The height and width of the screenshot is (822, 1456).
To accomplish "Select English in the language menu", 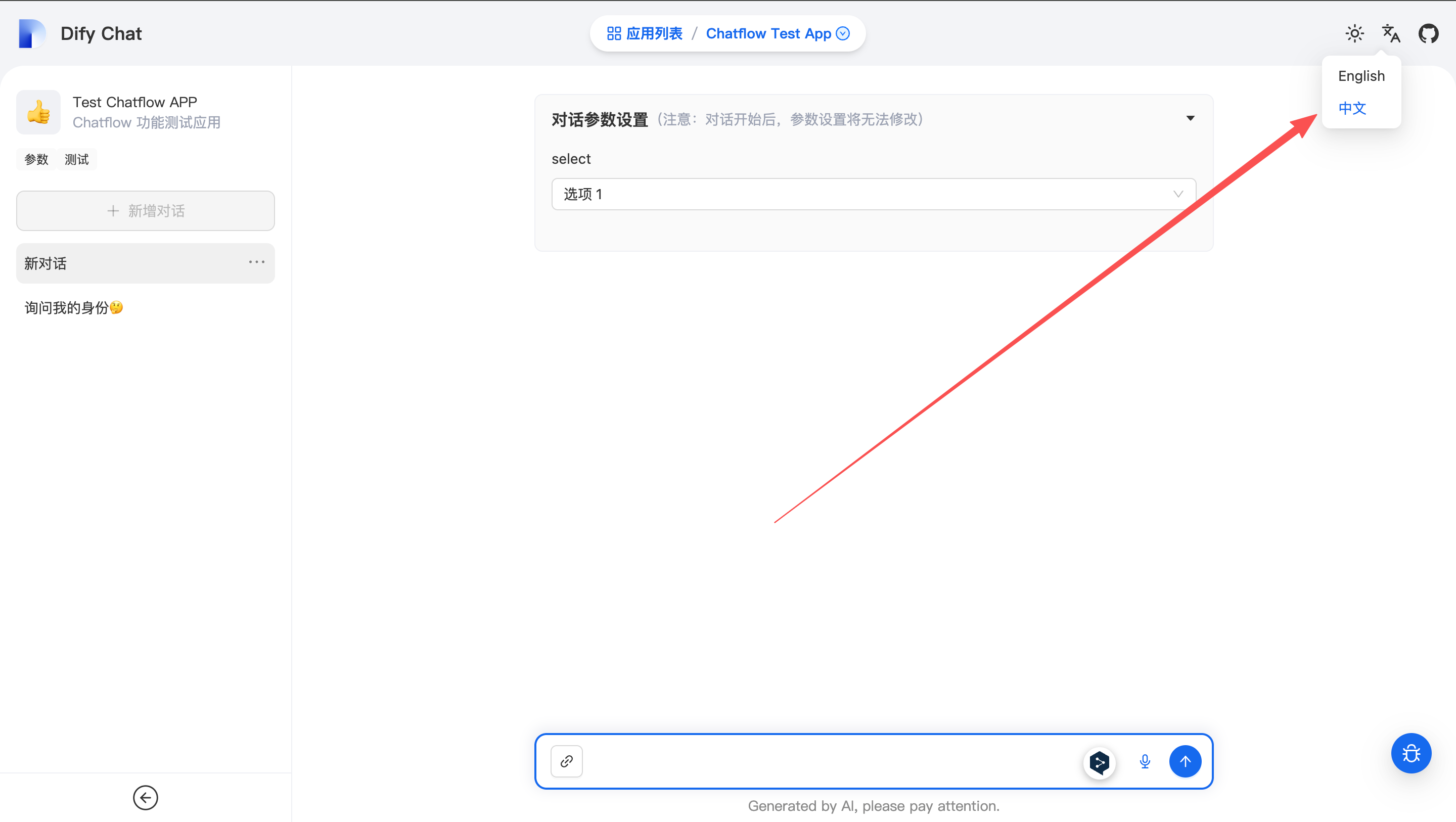I will pos(1361,76).
